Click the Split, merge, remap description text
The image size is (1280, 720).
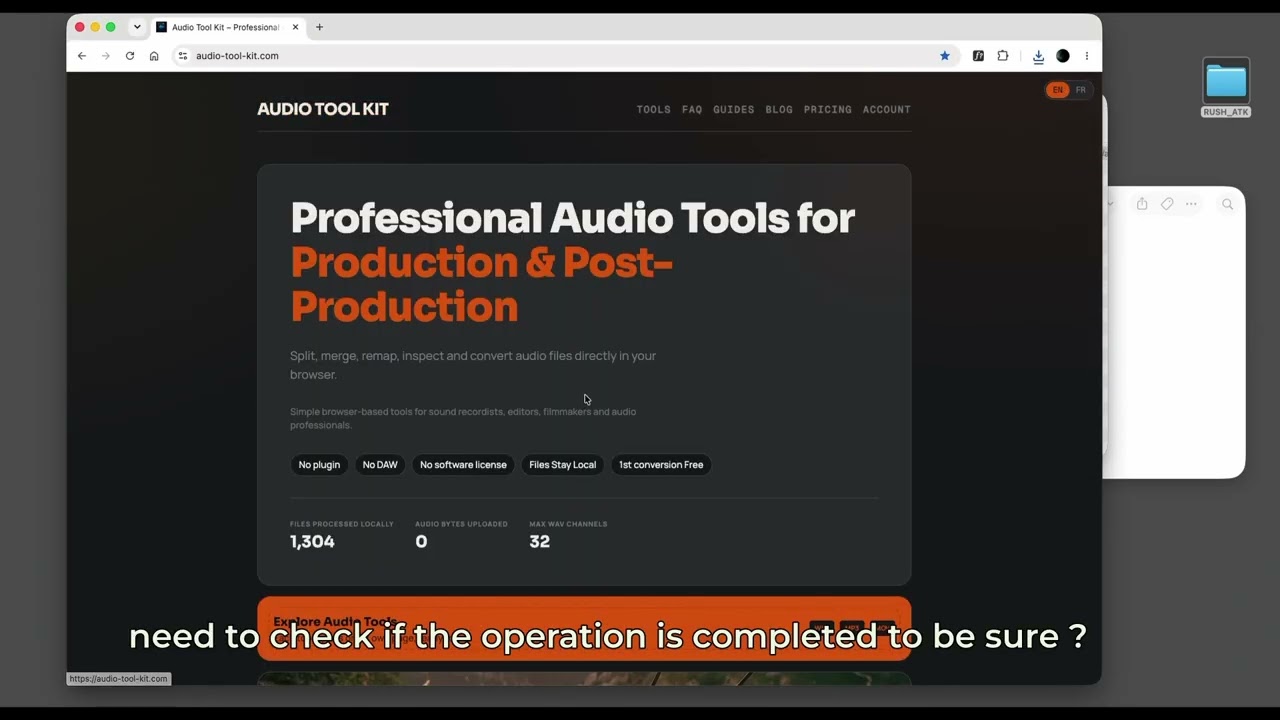point(473,365)
